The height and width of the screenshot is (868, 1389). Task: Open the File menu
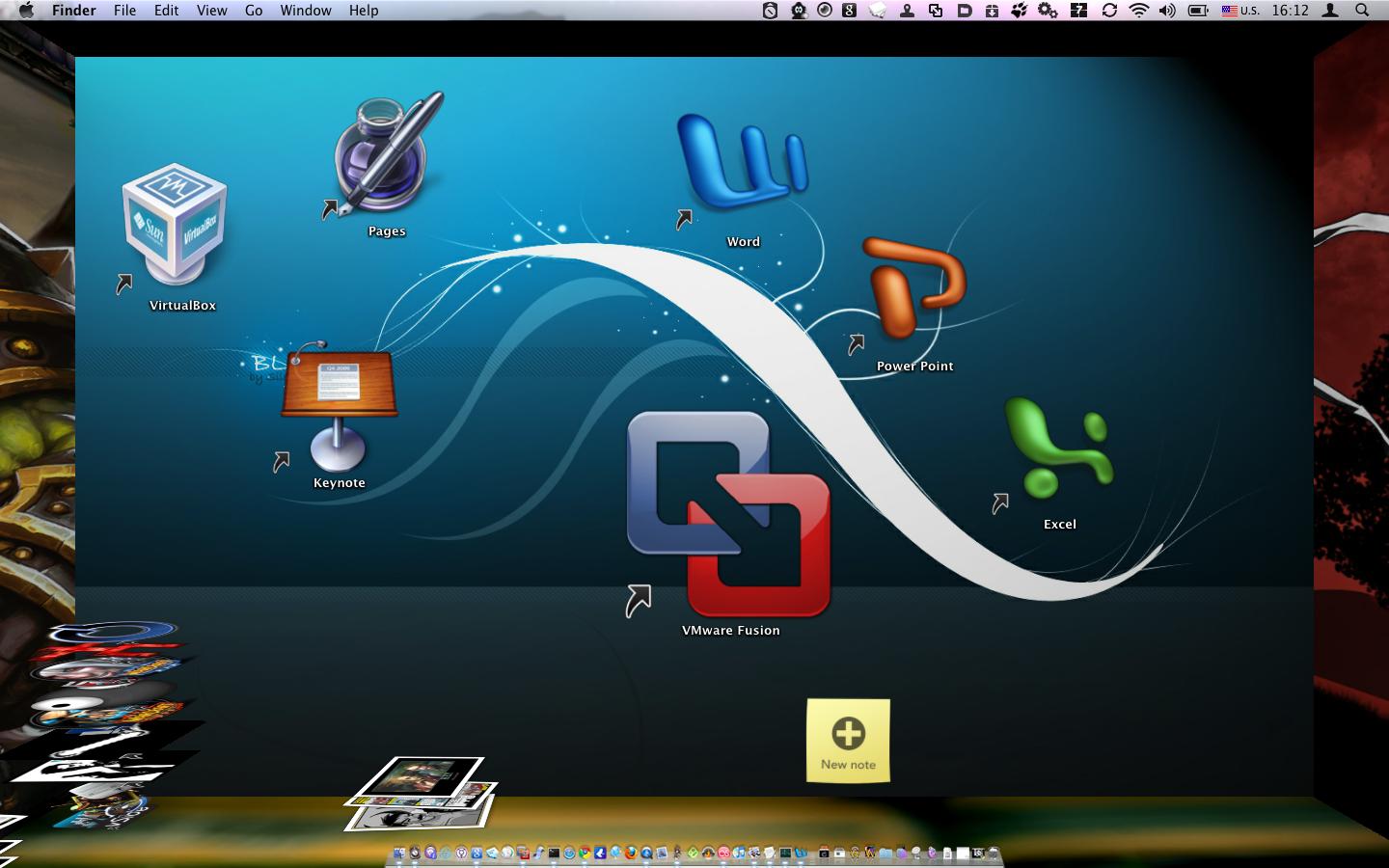tap(125, 11)
